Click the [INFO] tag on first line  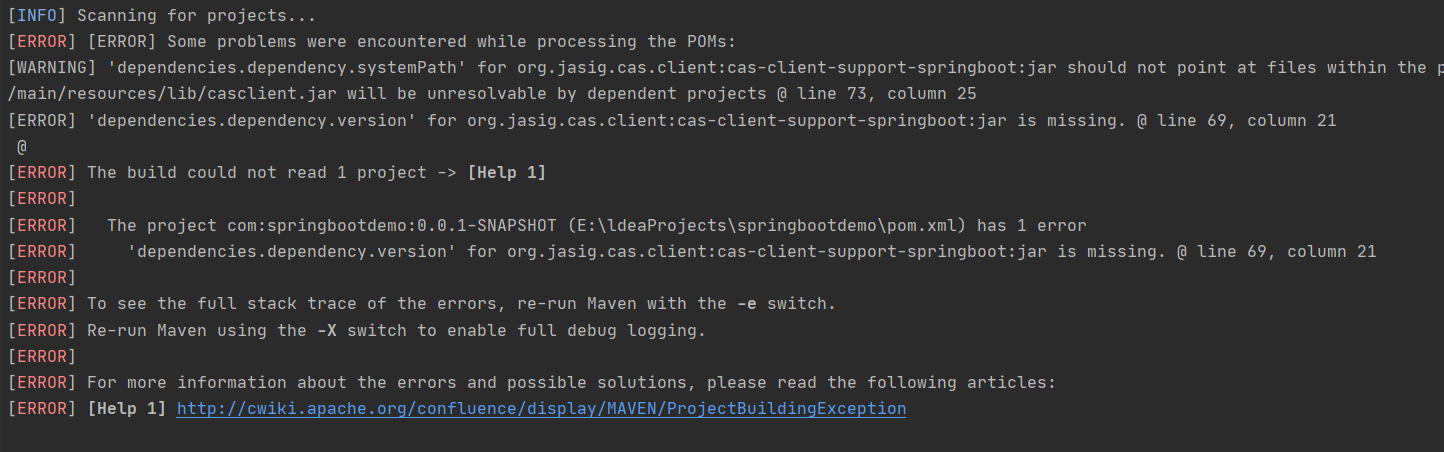(37, 16)
